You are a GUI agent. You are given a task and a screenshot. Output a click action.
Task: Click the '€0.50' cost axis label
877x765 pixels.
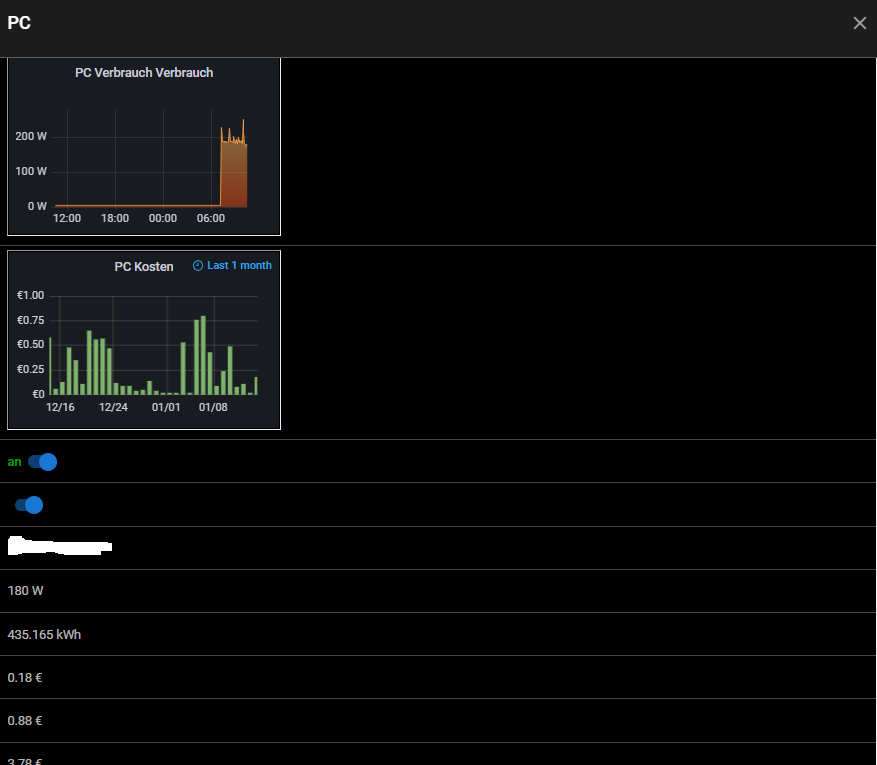point(31,344)
